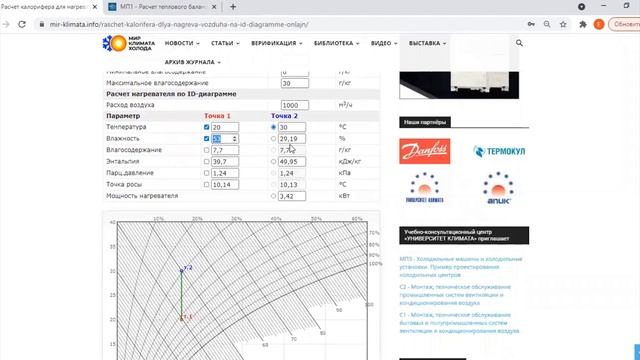Click the Наши партнёры heading label
The width and height of the screenshot is (640, 360).
pyautogui.click(x=424, y=122)
